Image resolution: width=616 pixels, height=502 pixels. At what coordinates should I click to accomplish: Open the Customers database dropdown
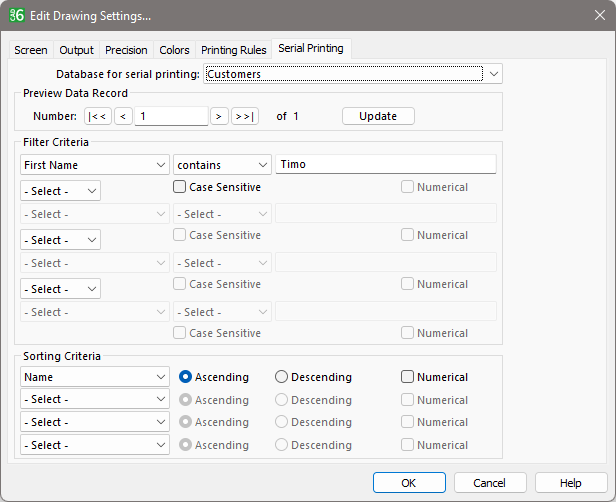coord(353,74)
